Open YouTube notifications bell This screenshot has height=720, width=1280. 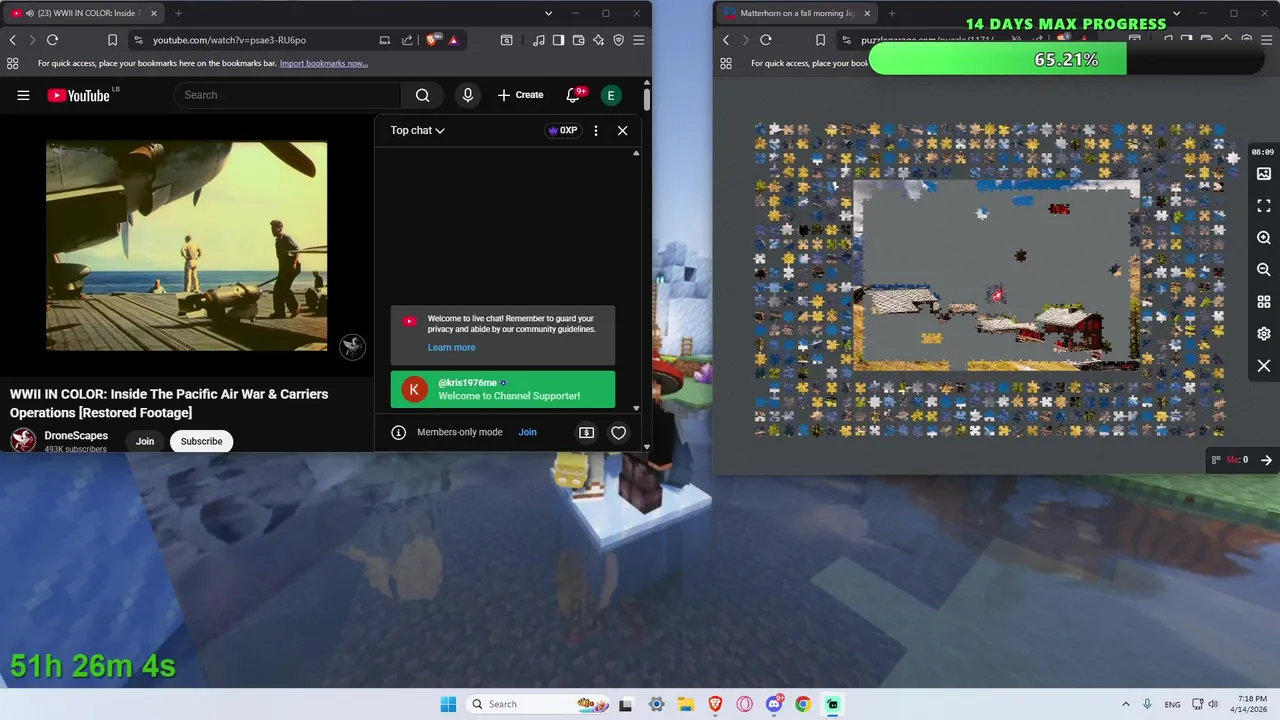[x=573, y=95]
